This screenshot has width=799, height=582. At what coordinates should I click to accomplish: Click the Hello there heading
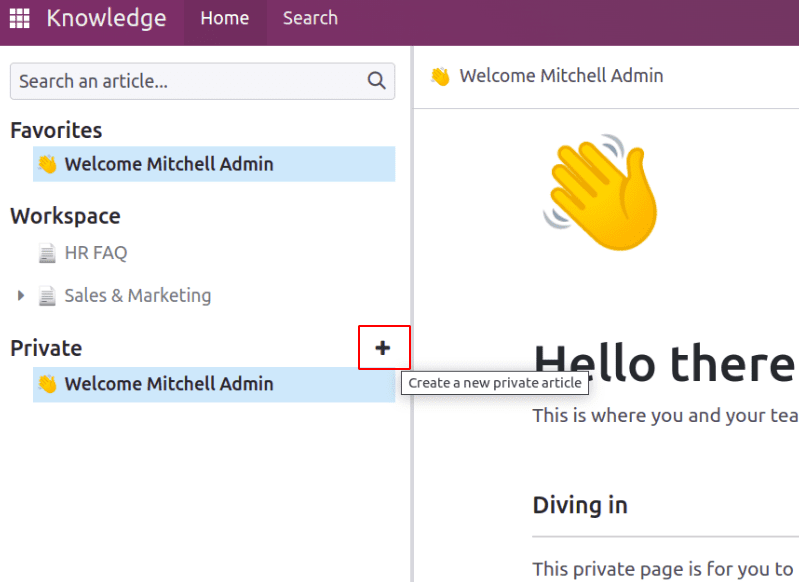664,364
